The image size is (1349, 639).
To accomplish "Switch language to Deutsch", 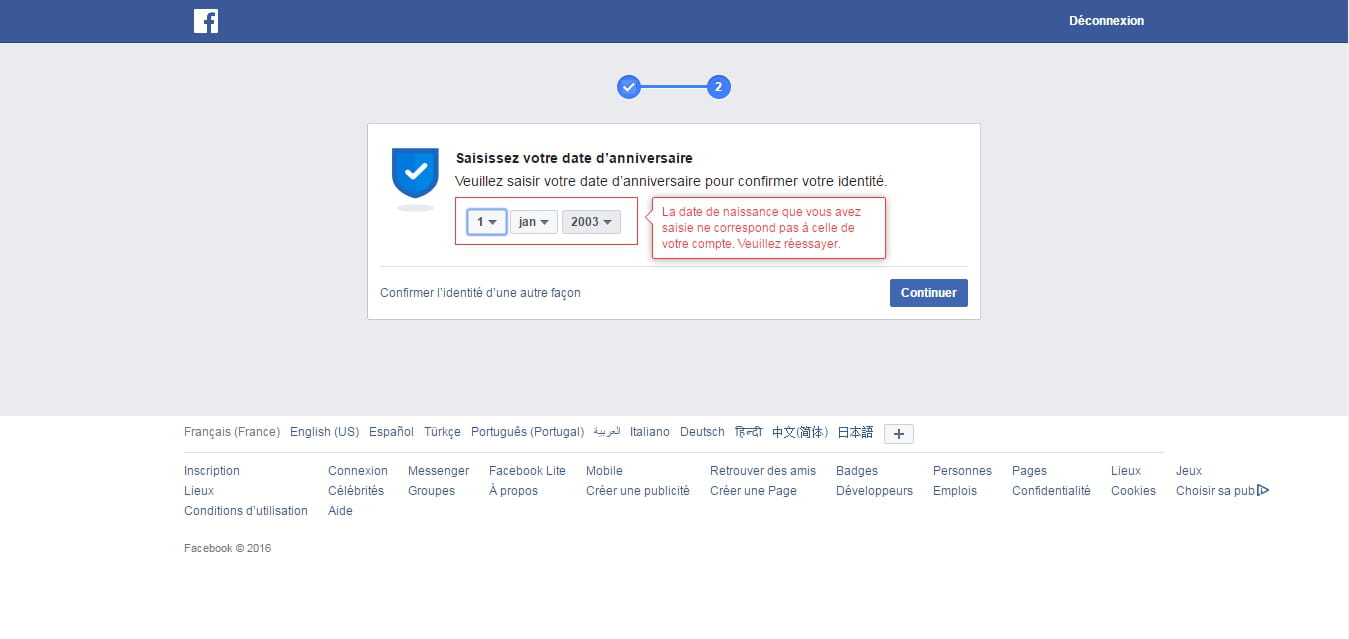I will coord(702,432).
